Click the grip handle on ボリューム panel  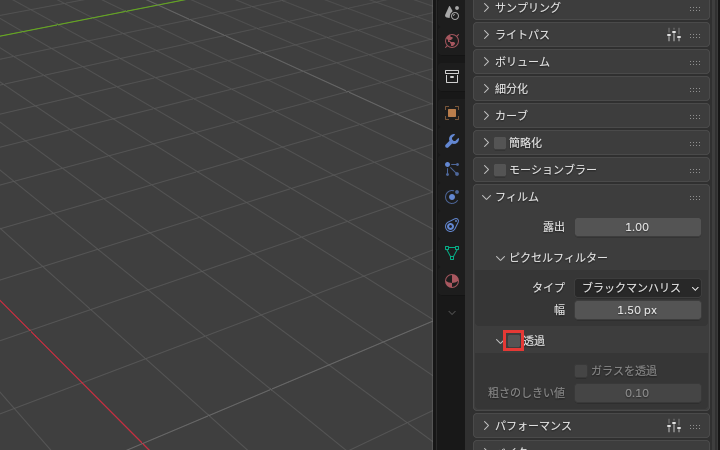695,62
